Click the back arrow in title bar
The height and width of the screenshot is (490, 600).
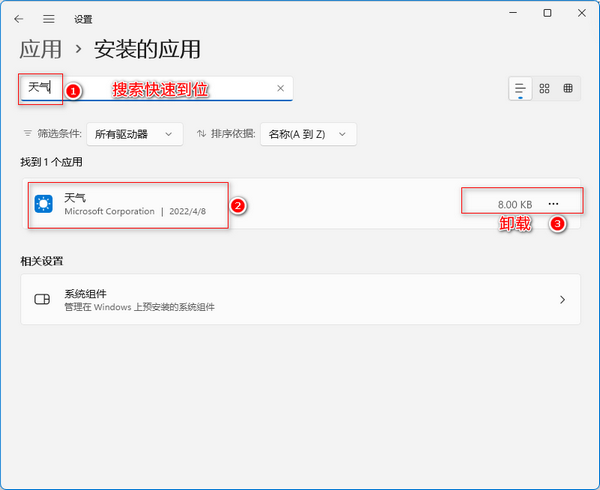click(18, 19)
